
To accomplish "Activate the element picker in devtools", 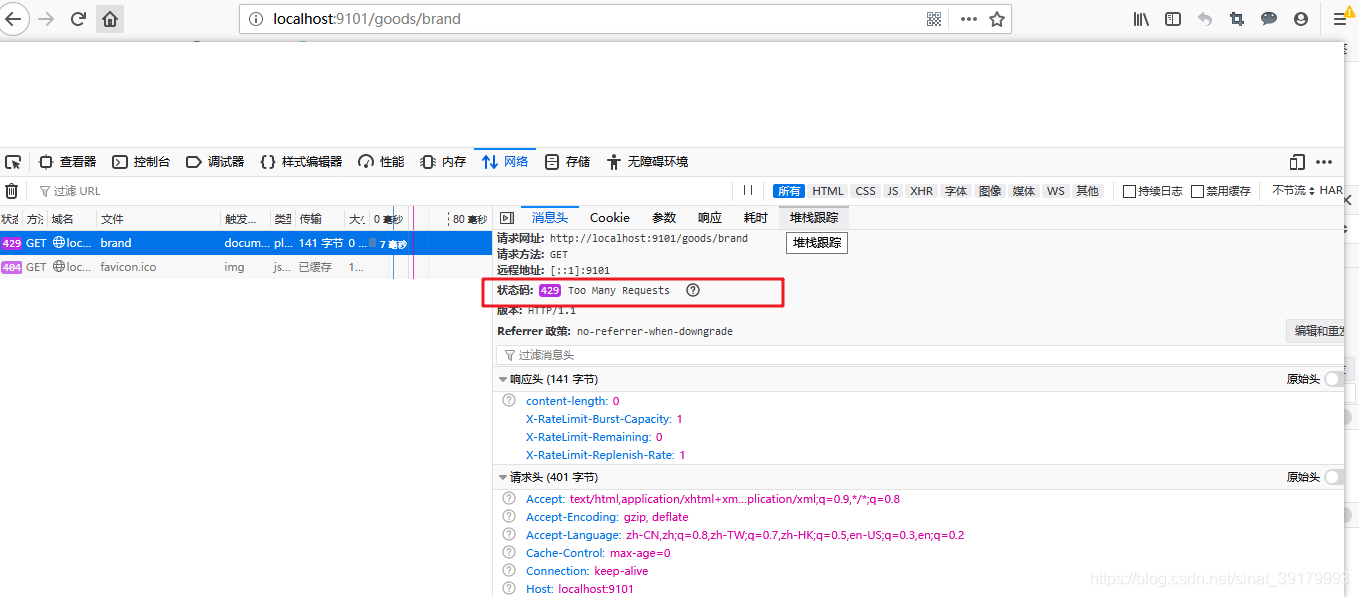I will pyautogui.click(x=13, y=162).
